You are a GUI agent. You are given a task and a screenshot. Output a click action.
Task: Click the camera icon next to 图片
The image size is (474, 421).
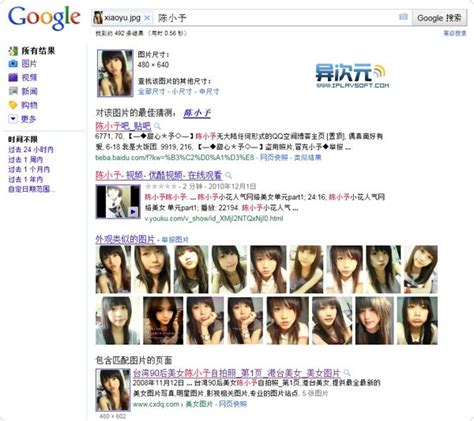pyautogui.click(x=13, y=63)
